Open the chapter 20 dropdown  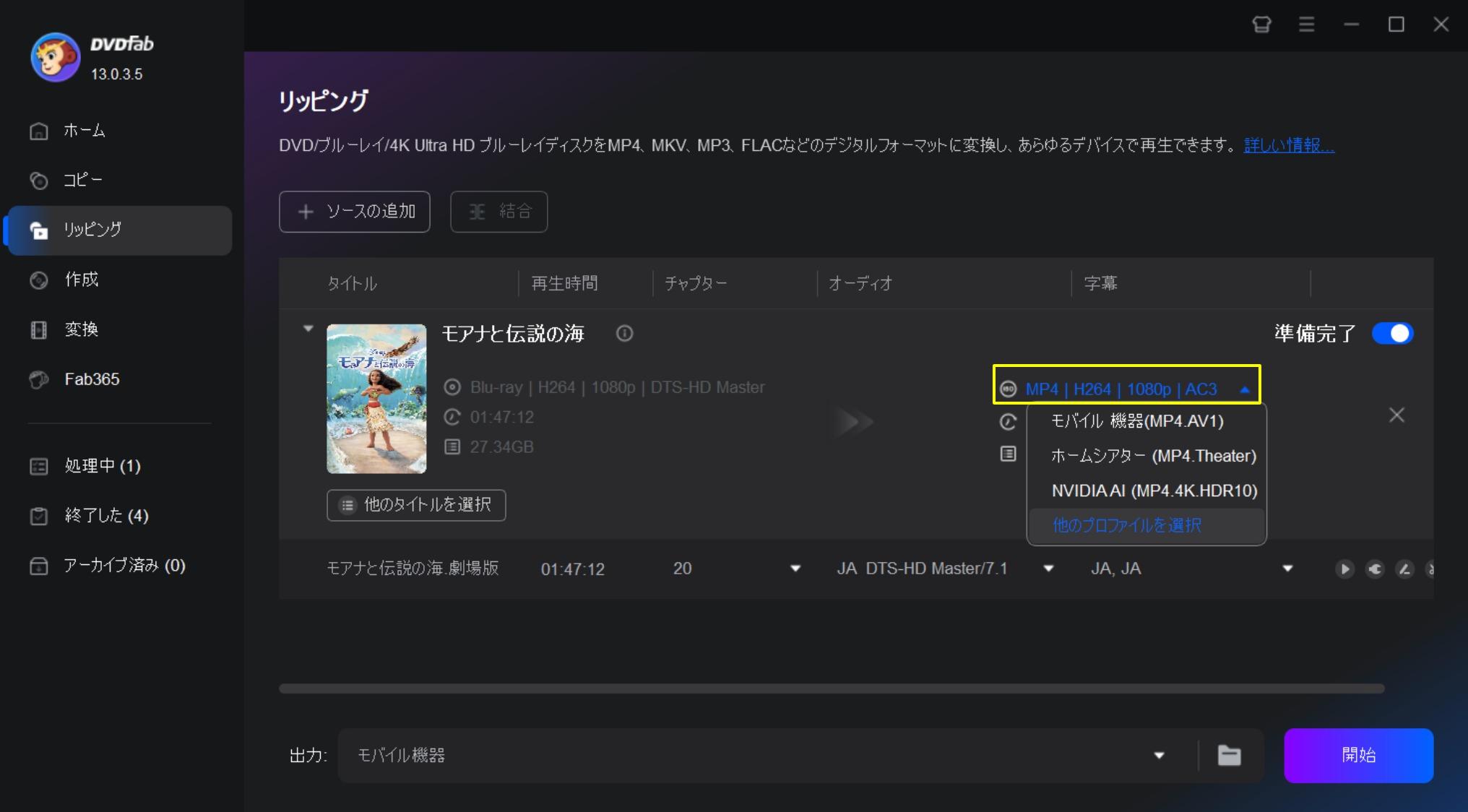point(795,569)
